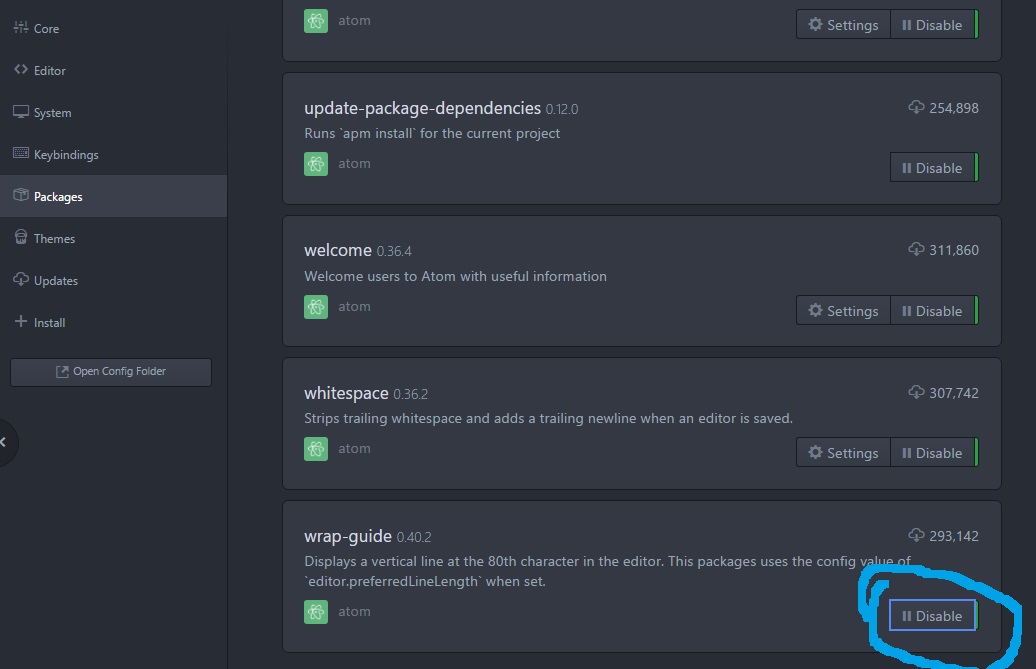This screenshot has width=1036, height=669.
Task: Click atom avatar under update-package-dependencies
Action: coord(316,164)
